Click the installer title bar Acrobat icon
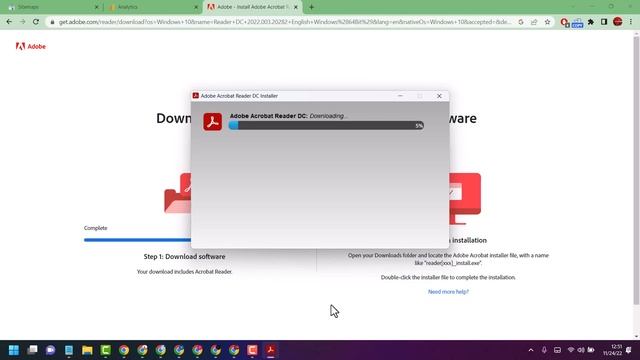The image size is (640, 360). (x=196, y=96)
